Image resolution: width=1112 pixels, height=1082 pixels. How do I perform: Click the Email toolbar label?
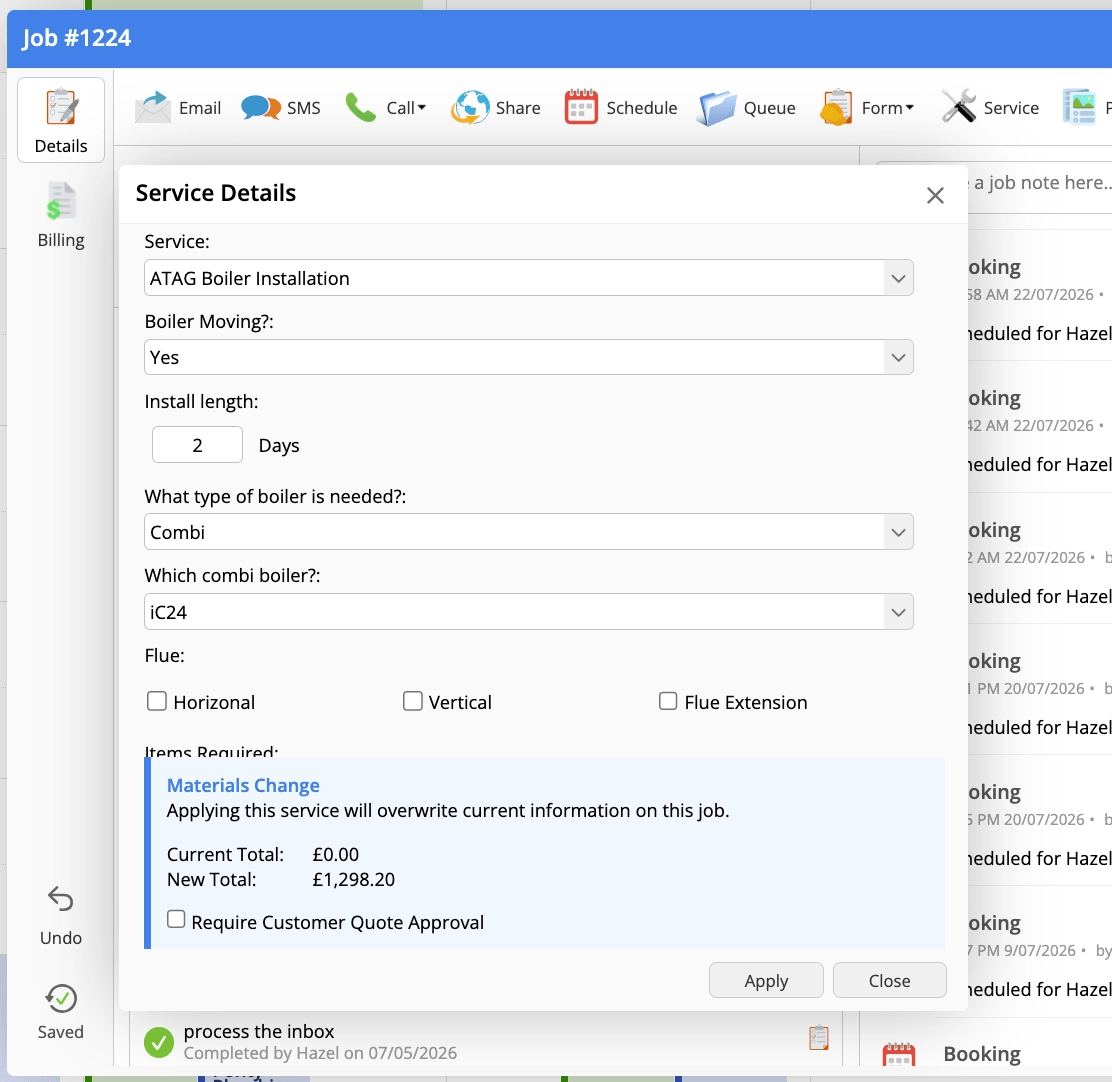point(200,108)
